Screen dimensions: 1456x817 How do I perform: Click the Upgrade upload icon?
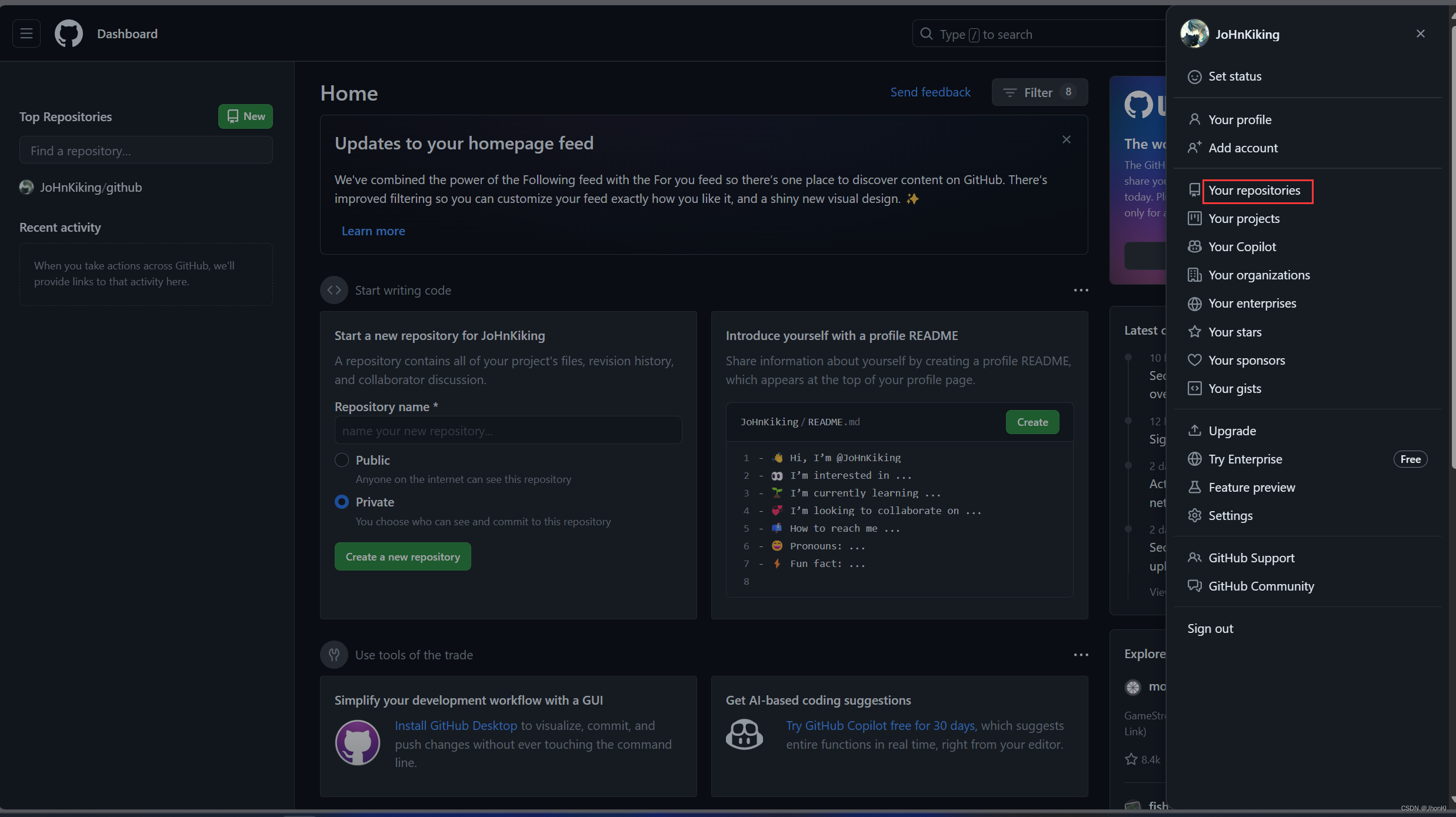1194,431
